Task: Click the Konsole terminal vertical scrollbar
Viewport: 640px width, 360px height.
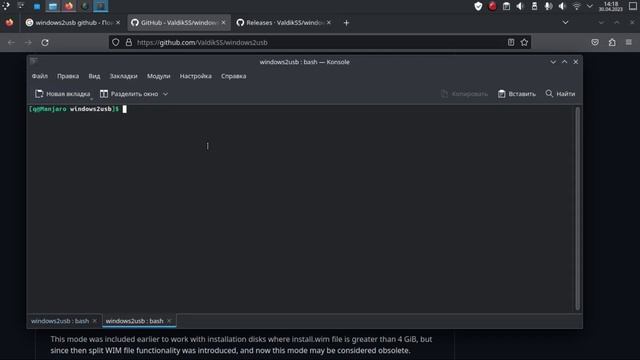Action: [x=578, y=209]
